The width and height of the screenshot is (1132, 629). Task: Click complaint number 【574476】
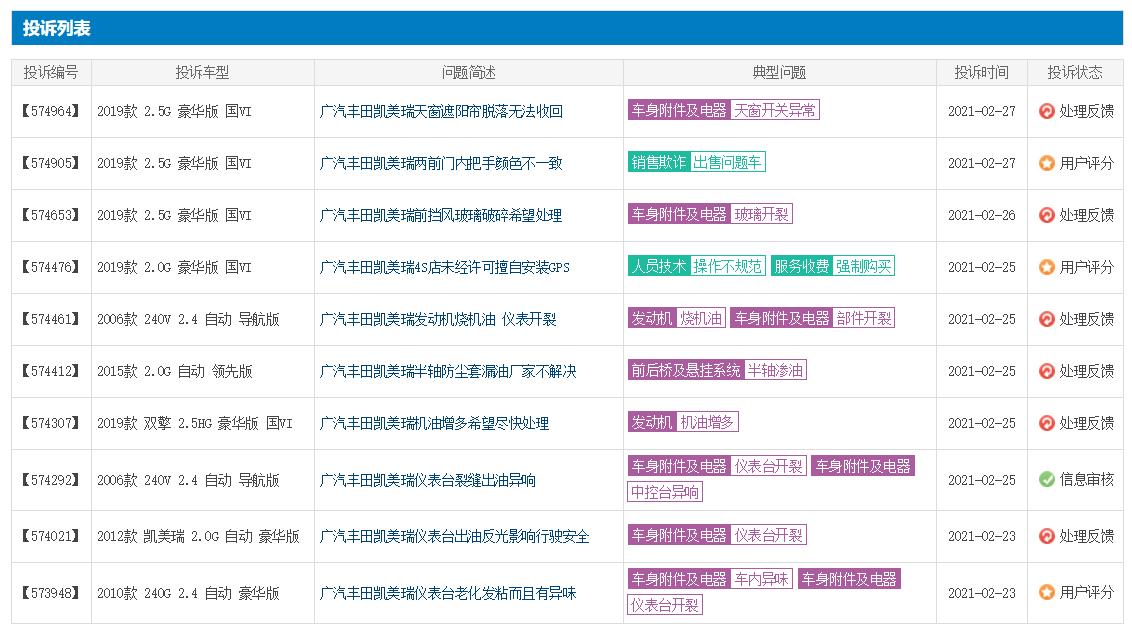click(51, 267)
